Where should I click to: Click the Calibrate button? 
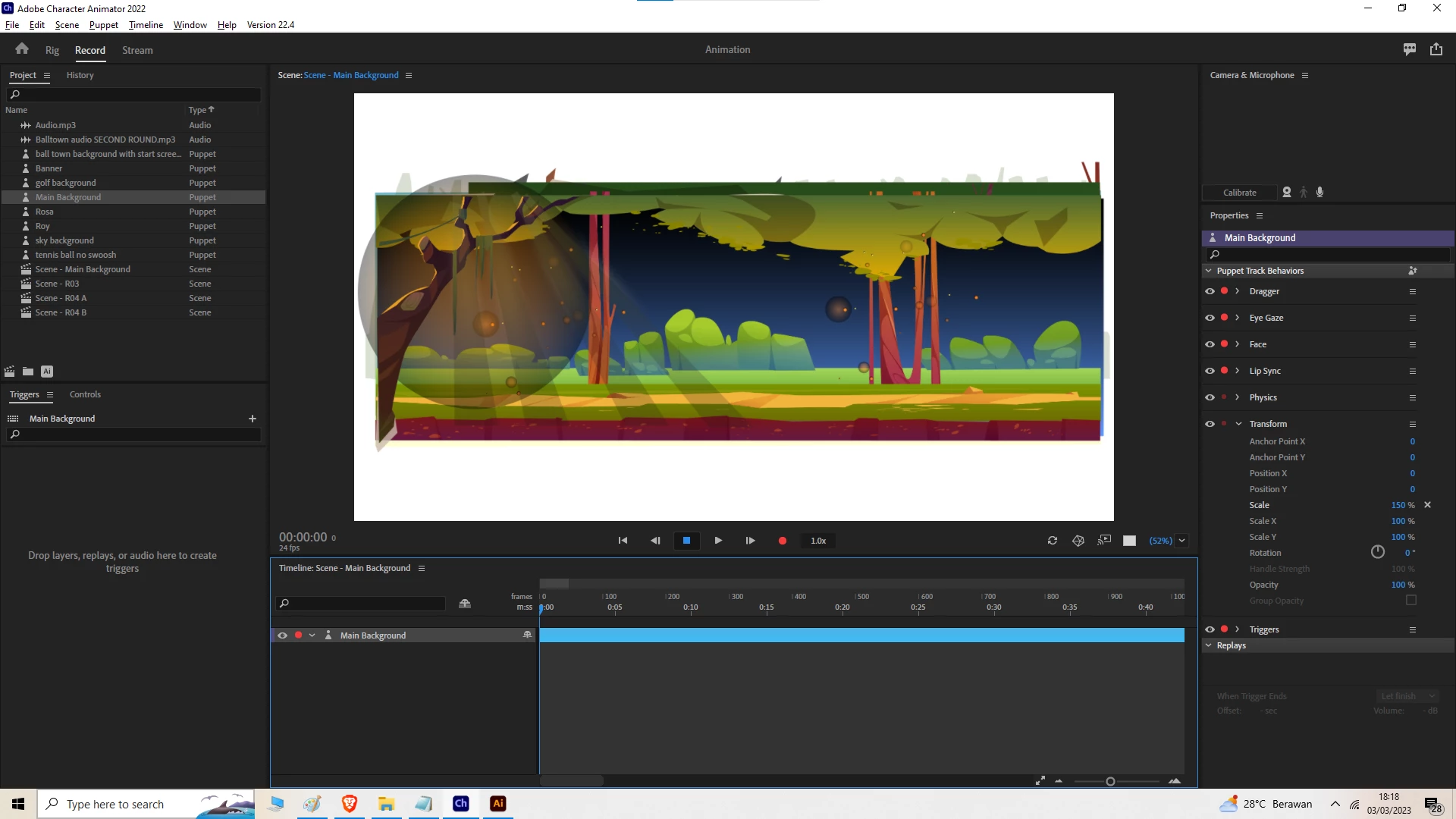tap(1239, 193)
